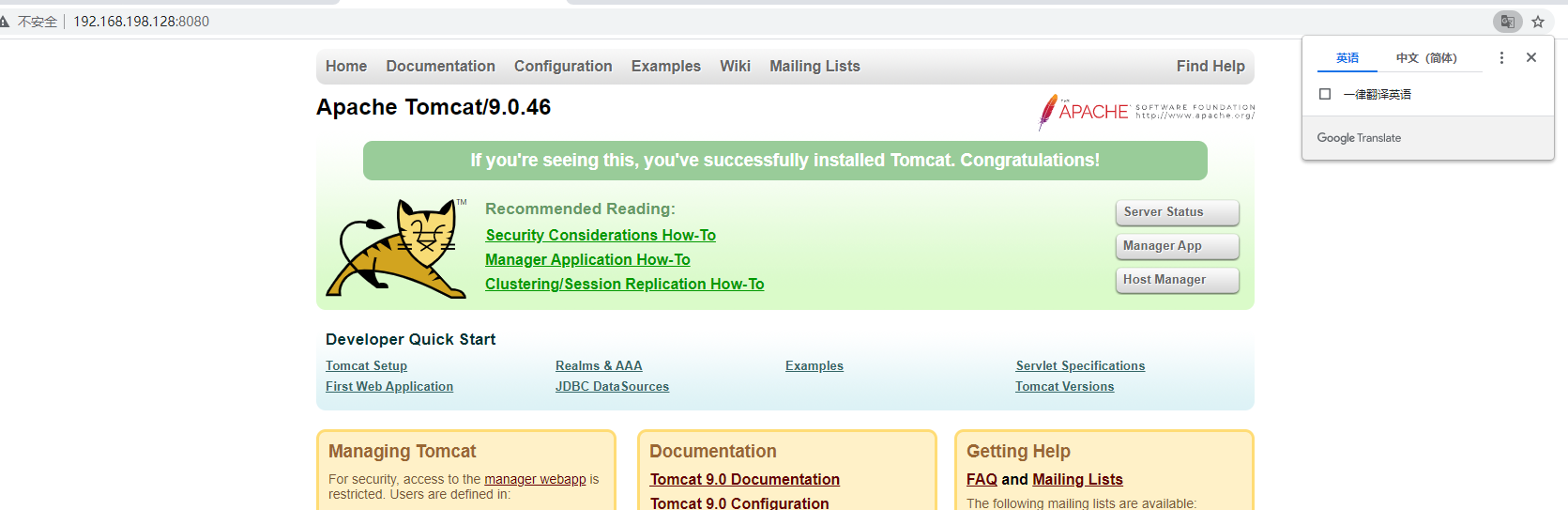Image resolution: width=1568 pixels, height=510 pixels.
Task: Follow the Tomcat Setup link
Action: [366, 366]
